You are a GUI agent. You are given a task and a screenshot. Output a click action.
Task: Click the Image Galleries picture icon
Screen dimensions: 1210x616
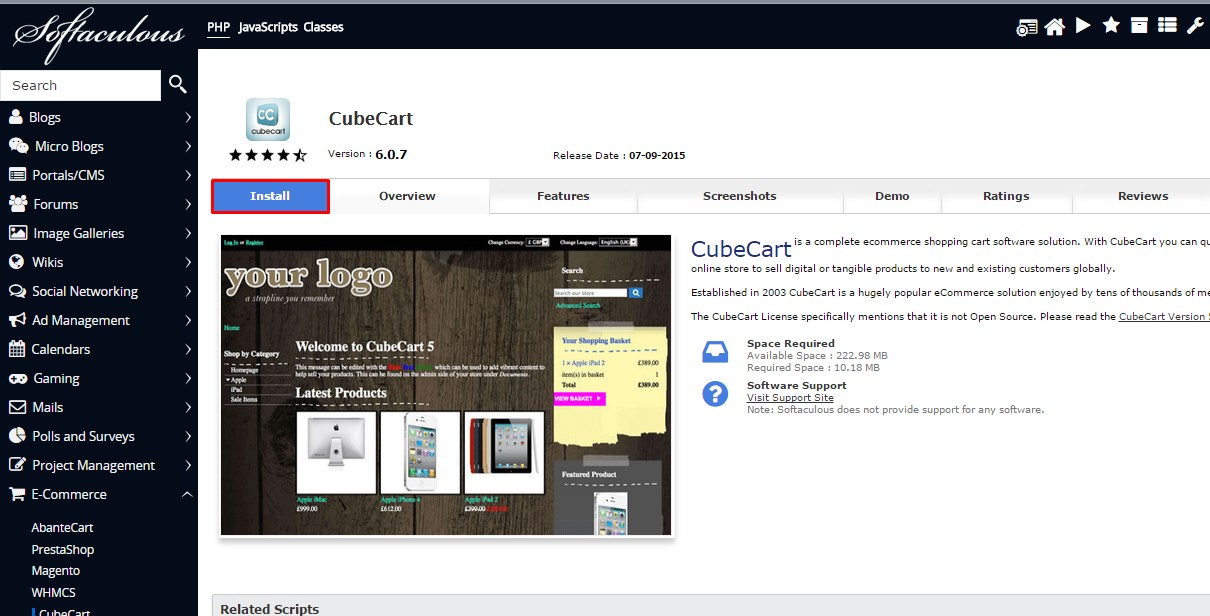tap(17, 233)
